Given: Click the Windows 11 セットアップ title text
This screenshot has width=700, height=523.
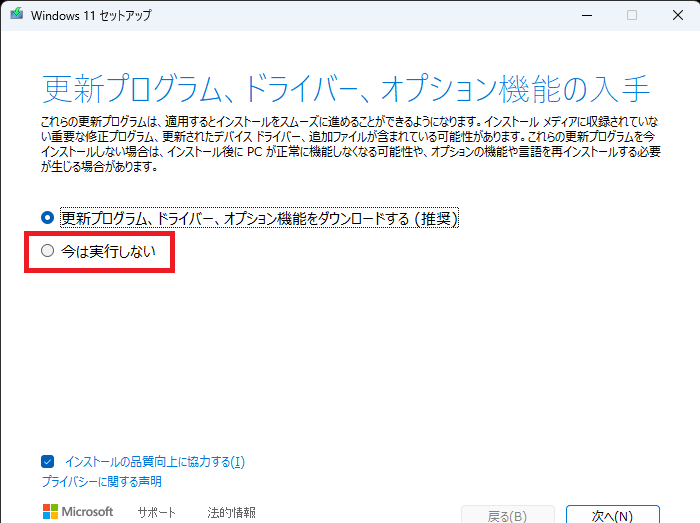Looking at the screenshot, I should 91,15.
